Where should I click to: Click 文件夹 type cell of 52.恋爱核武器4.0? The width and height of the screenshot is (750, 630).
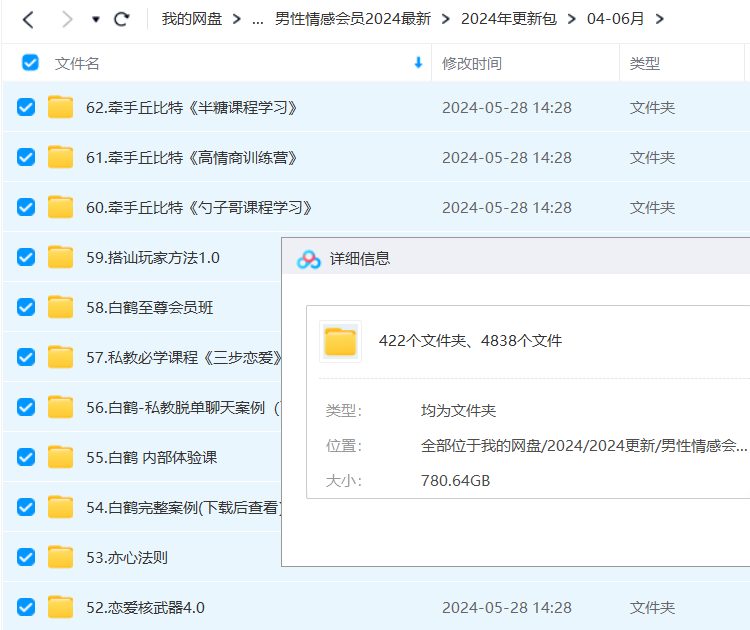[x=652, y=608]
